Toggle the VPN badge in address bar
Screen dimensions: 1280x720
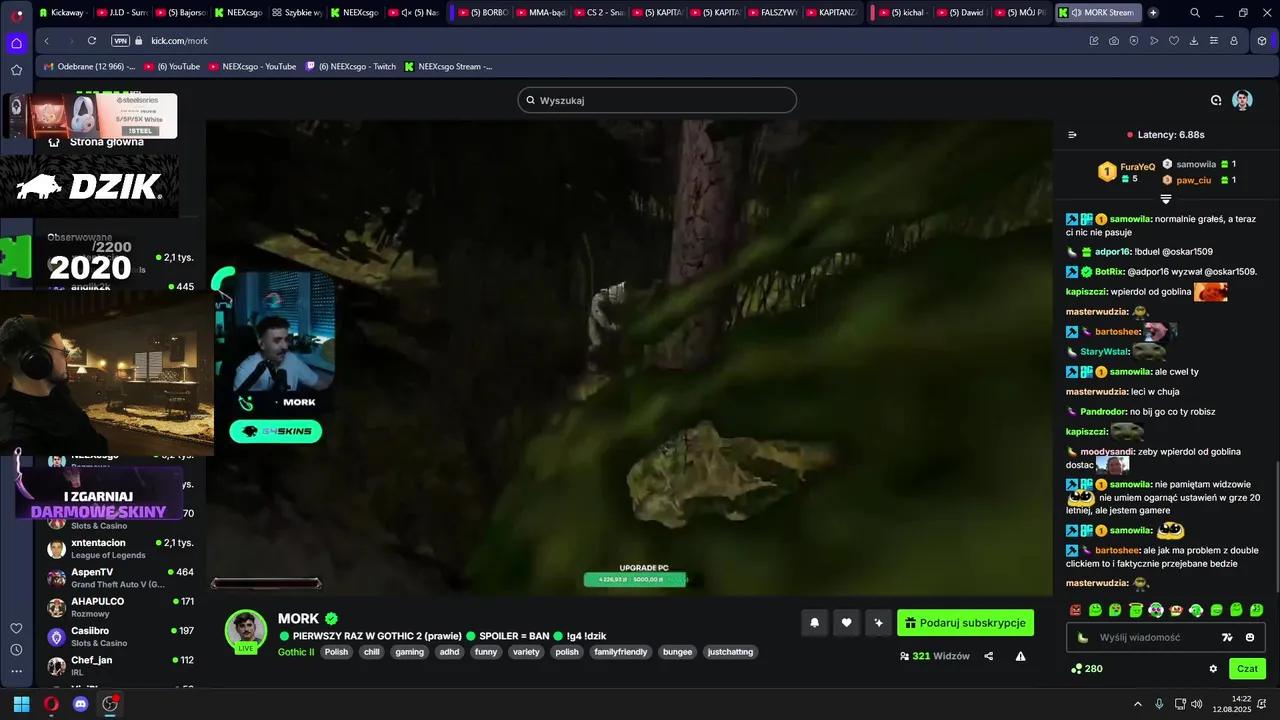coord(120,41)
